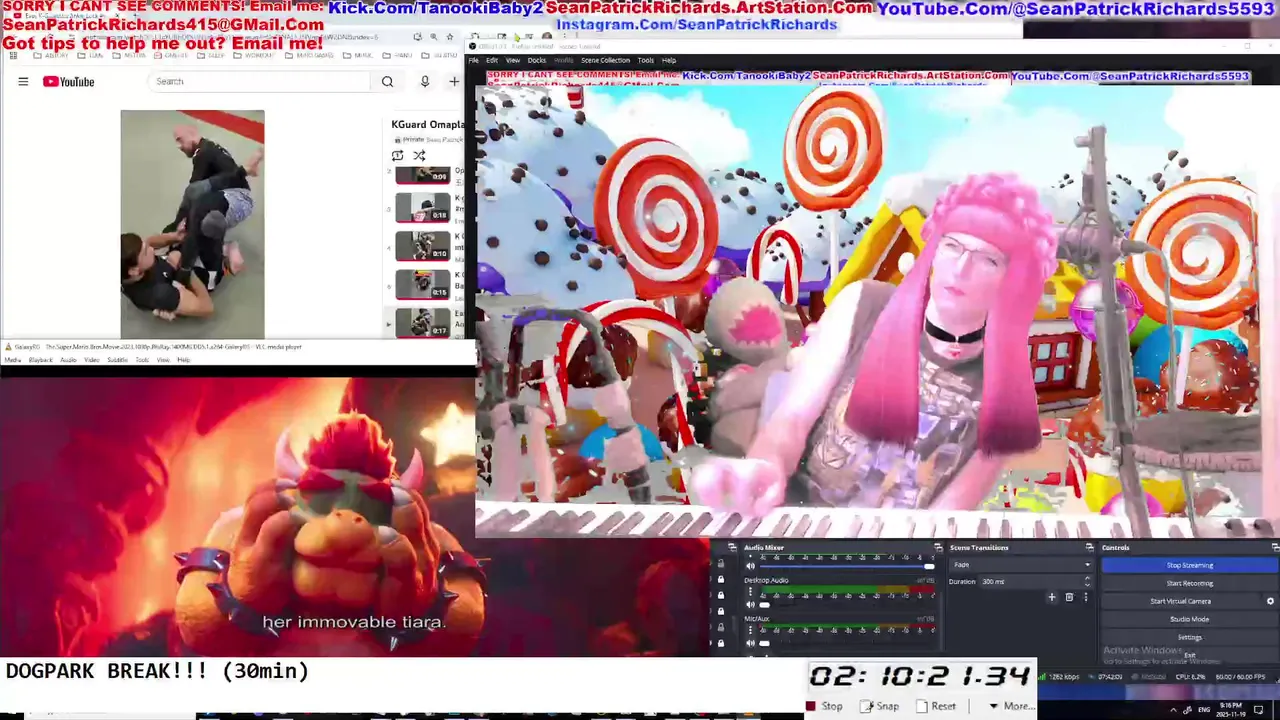Float the Audio Mixer dock icon
The image size is (1280, 720).
938,547
